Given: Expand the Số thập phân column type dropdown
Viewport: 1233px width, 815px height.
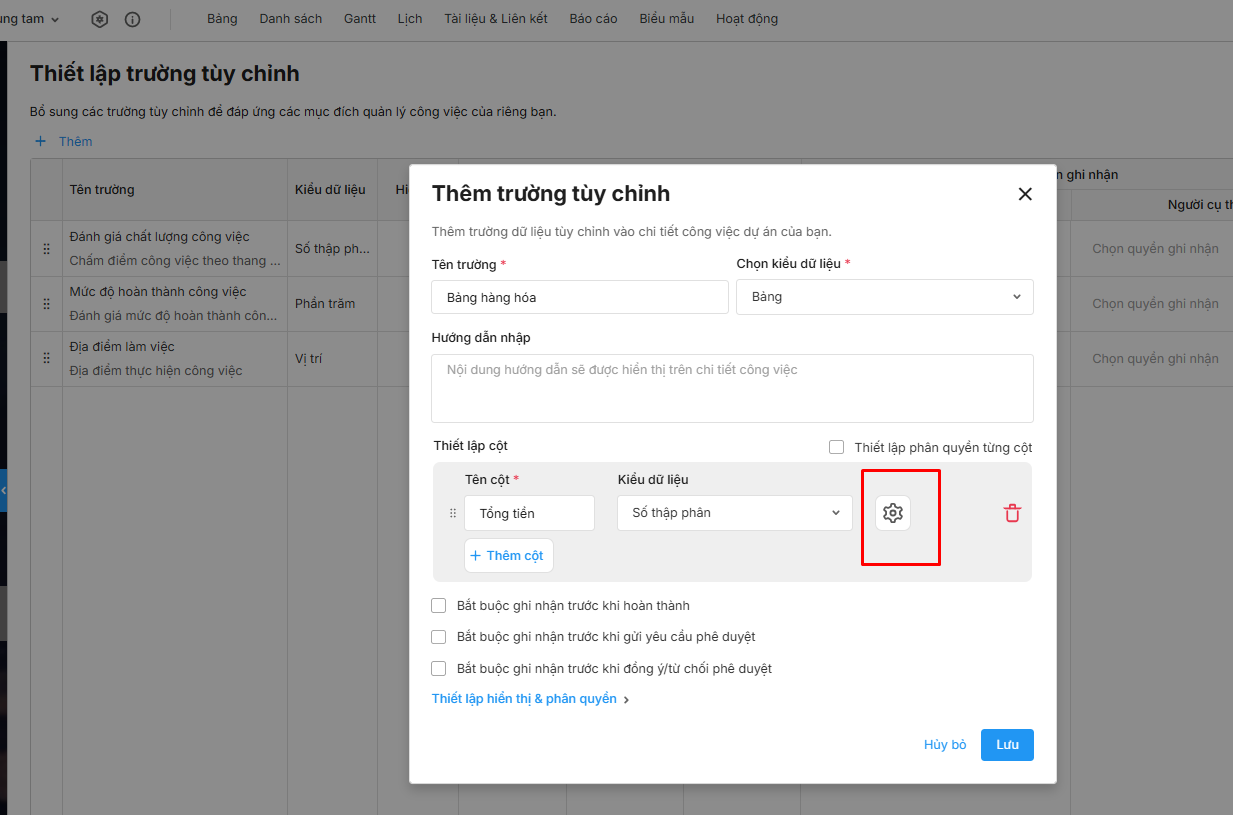Looking at the screenshot, I should coord(734,513).
